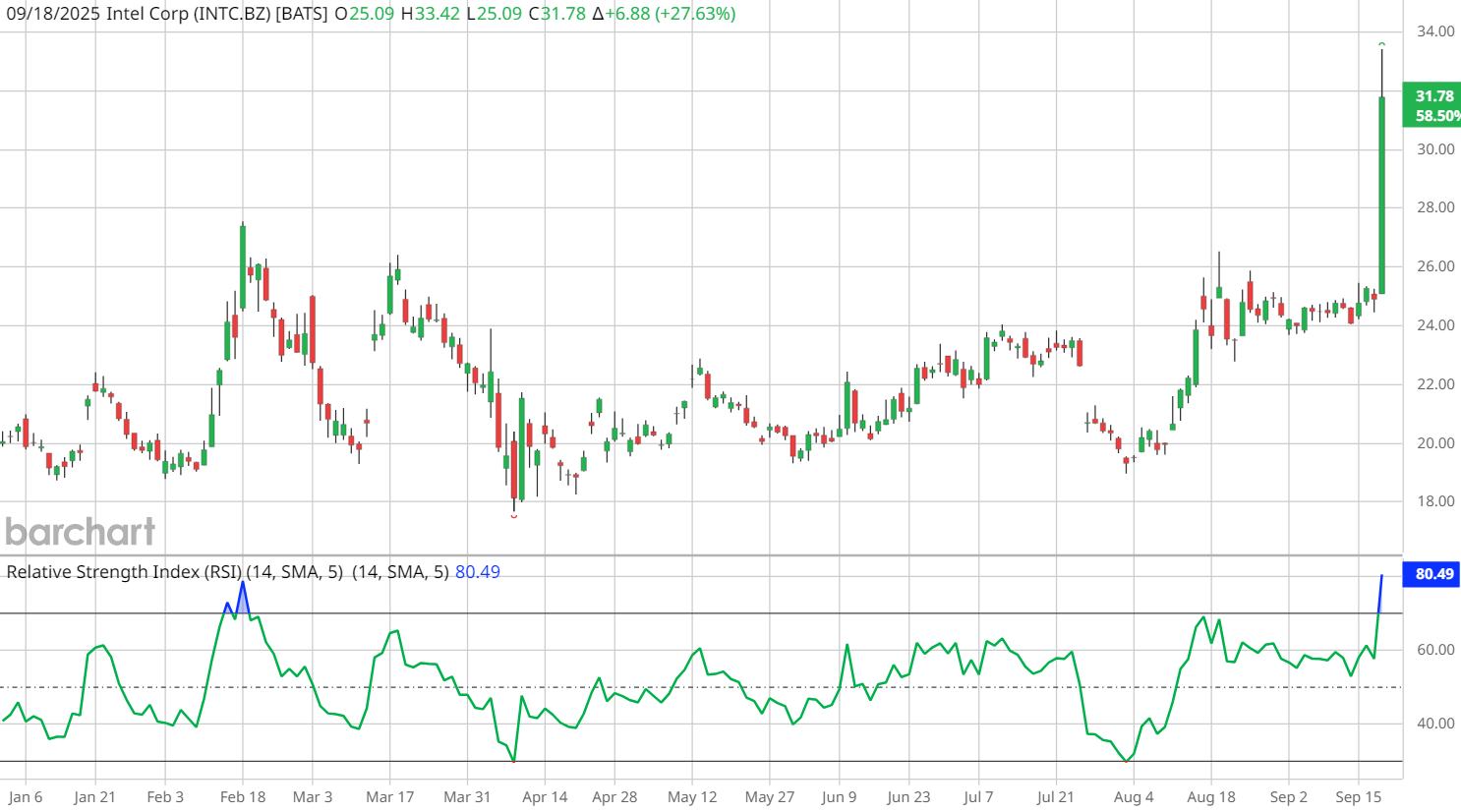Screen dimensions: 1461x812
Task: Click the close price value C31.78
Action: point(556,14)
